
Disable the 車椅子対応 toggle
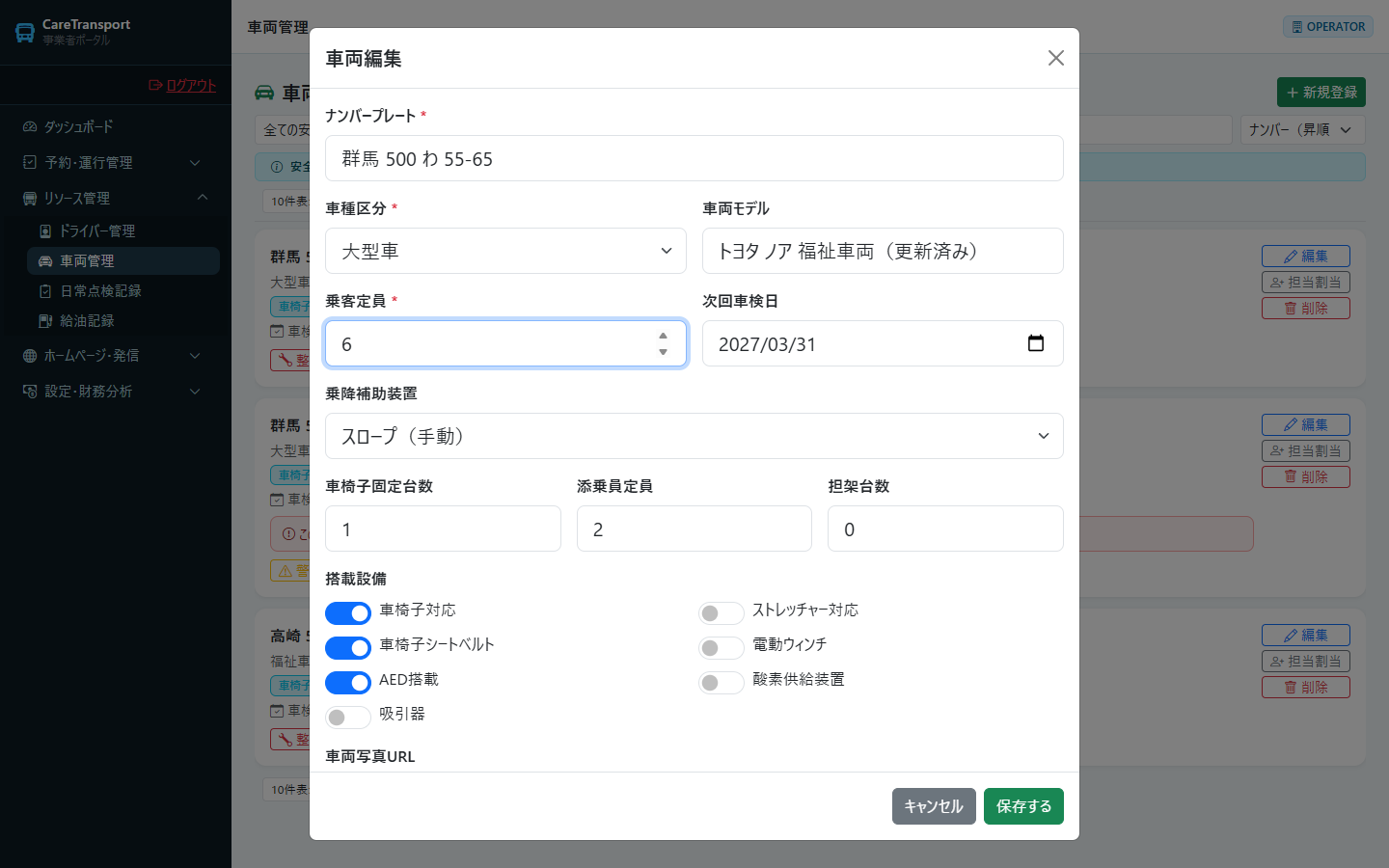[348, 613]
